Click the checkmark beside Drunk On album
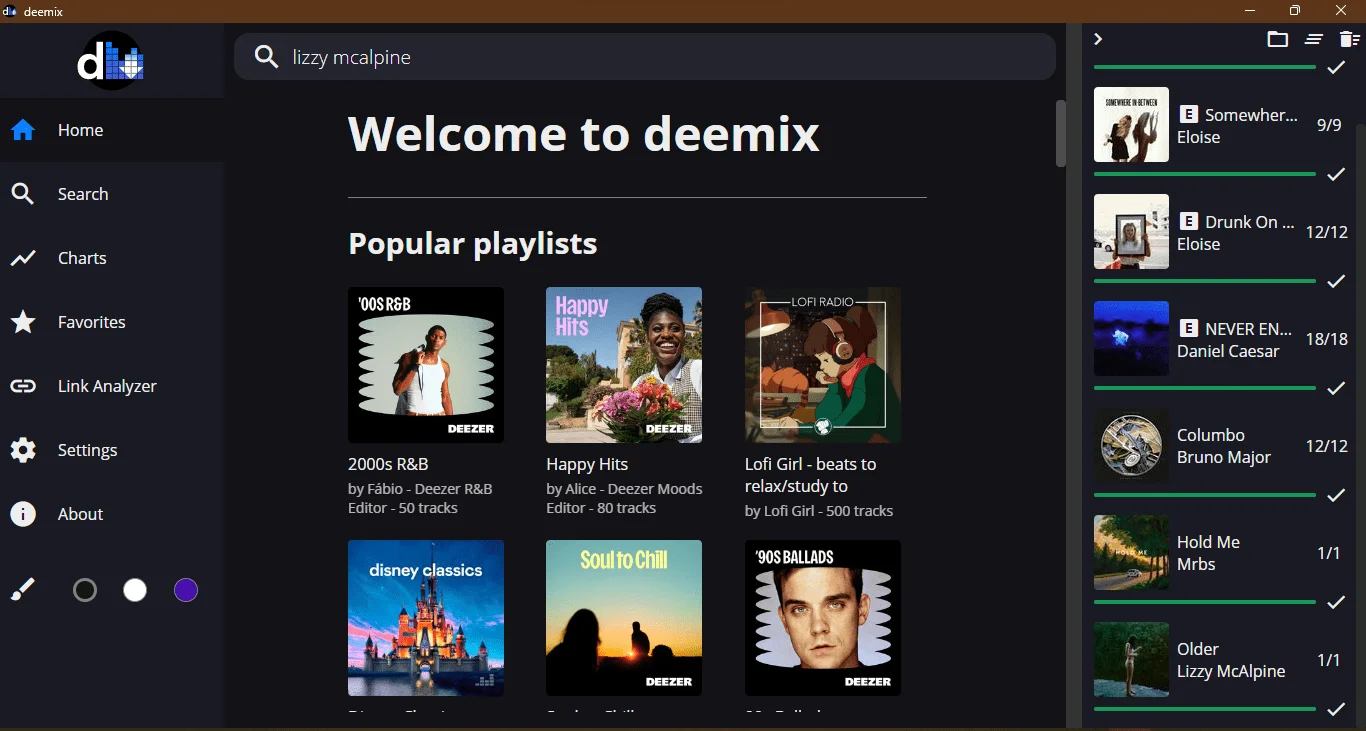 1336,281
